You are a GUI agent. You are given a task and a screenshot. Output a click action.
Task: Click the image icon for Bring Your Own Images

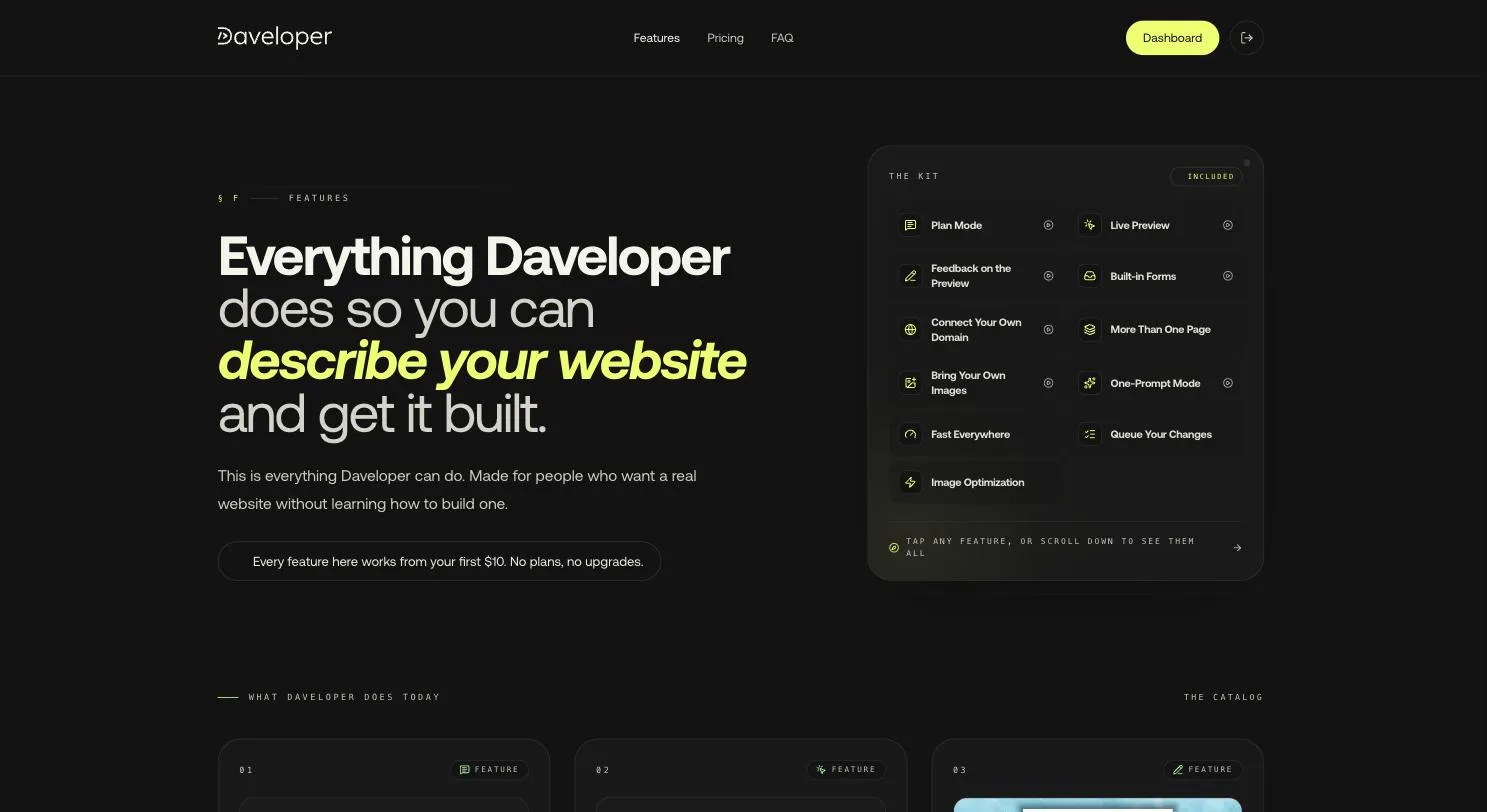click(x=910, y=383)
